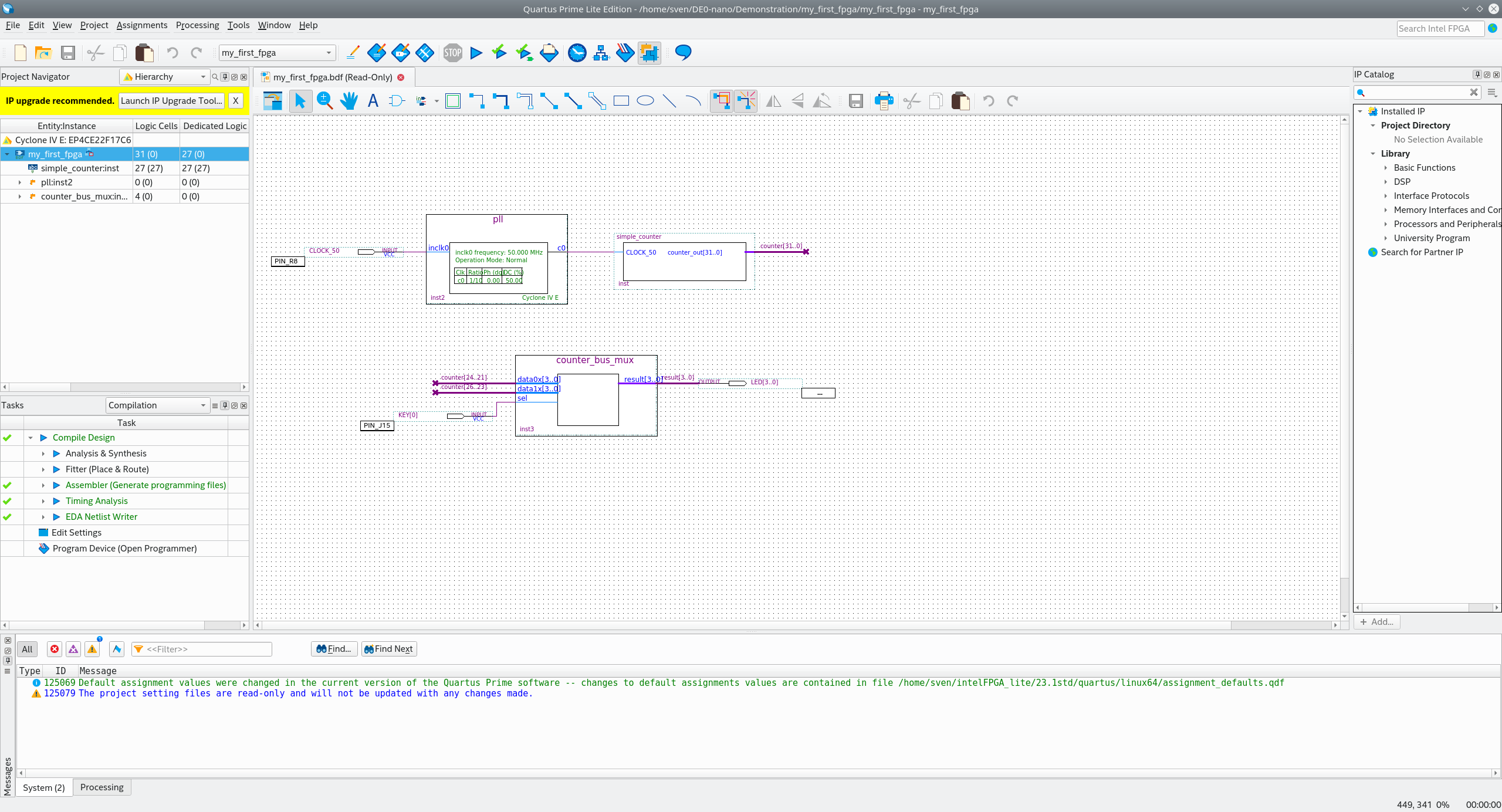Click Launch IP Upgrade Tool button

(171, 101)
